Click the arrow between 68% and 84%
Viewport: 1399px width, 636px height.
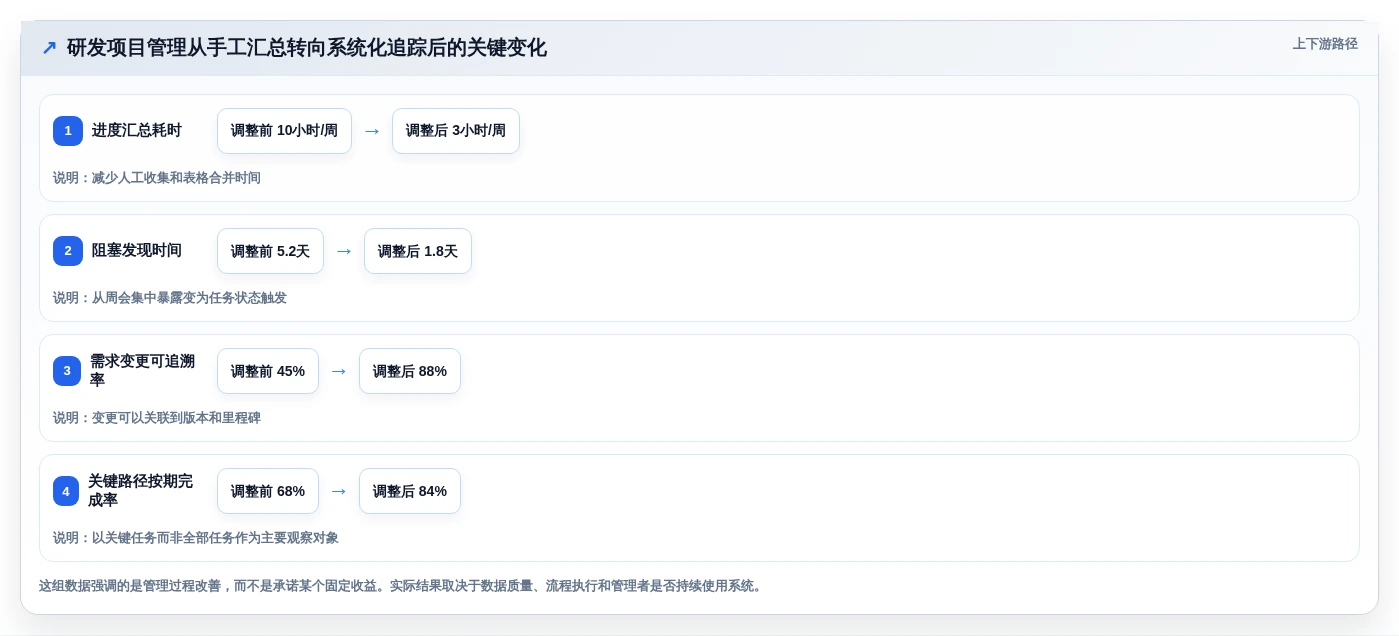pos(339,491)
